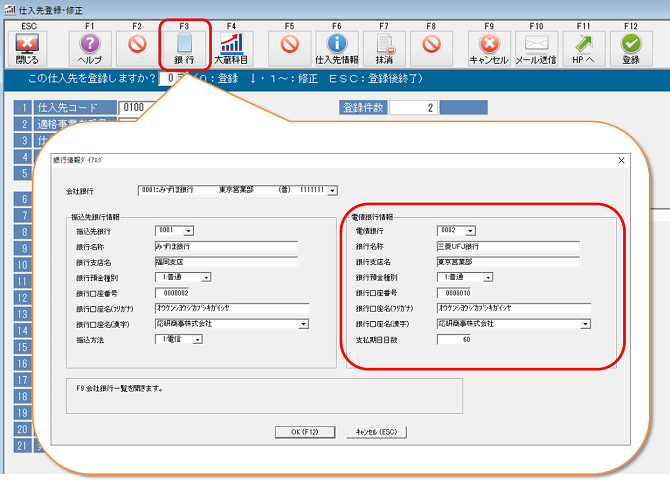Image resolution: width=670 pixels, height=482 pixels.
Task: Click the 大蔵科目 chart icon
Action: [231, 44]
